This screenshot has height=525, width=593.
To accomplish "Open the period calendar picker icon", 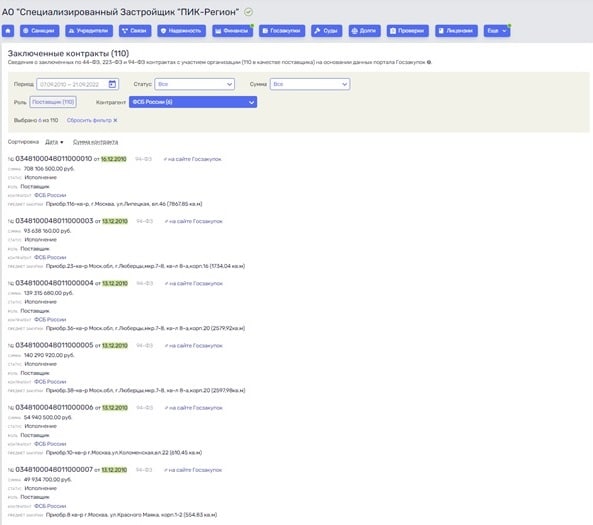I will 112,84.
